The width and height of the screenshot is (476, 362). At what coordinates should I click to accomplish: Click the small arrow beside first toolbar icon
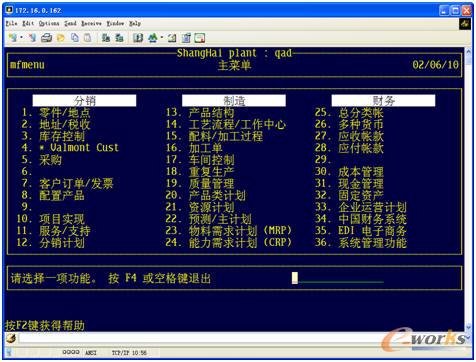(x=21, y=38)
